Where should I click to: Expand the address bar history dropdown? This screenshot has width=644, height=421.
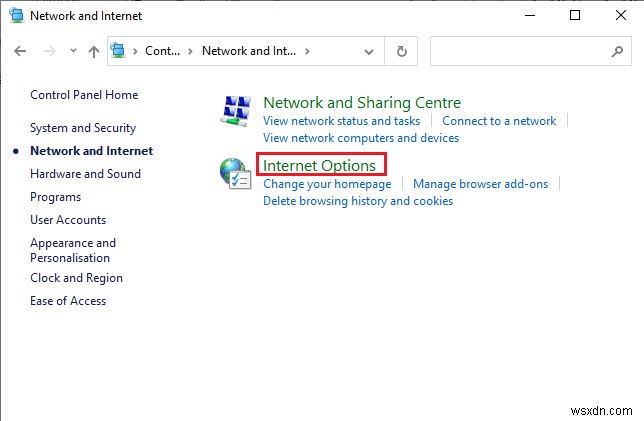(x=374, y=51)
